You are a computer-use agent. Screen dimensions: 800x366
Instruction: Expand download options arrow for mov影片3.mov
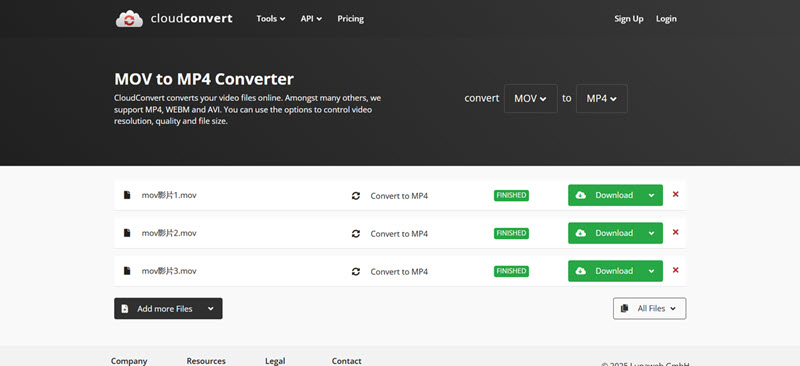652,271
